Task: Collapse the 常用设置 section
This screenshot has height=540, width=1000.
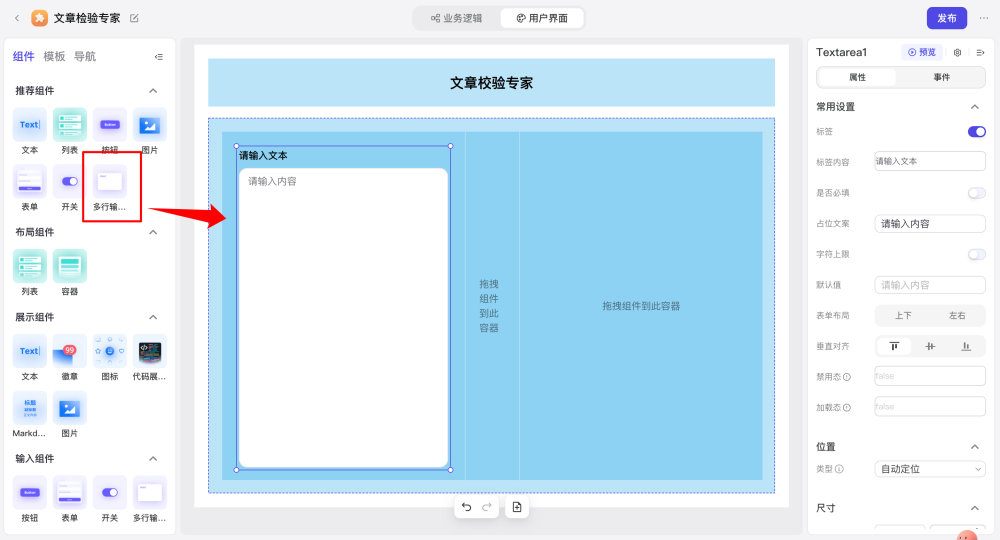Action: (x=974, y=106)
